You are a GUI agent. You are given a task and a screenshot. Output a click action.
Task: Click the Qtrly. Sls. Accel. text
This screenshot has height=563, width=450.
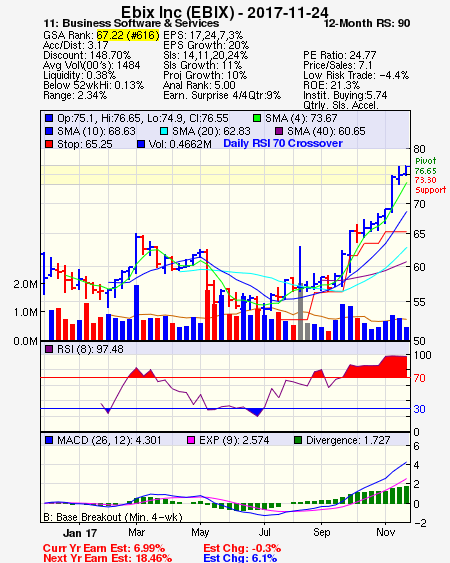(341, 105)
